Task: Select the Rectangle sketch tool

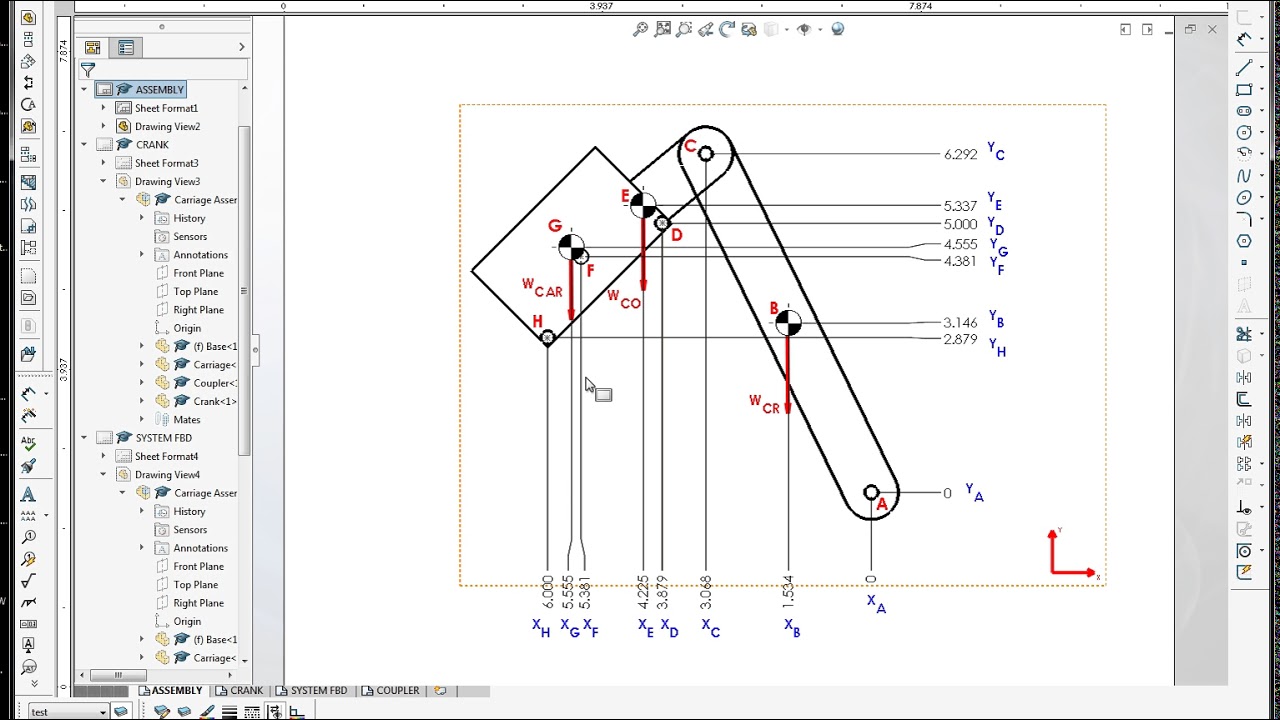Action: point(1244,90)
